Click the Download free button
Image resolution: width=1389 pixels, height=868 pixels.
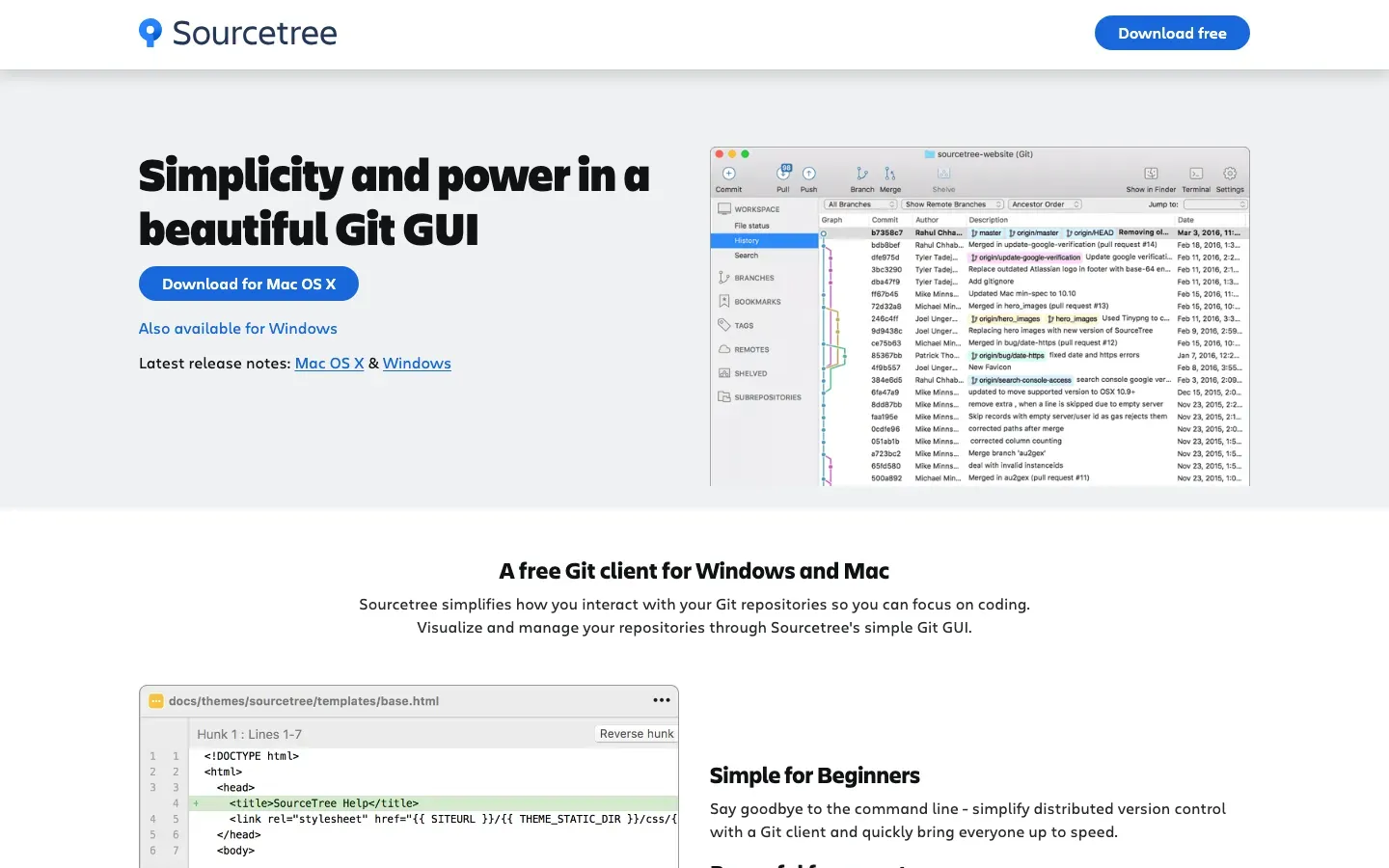tap(1172, 33)
